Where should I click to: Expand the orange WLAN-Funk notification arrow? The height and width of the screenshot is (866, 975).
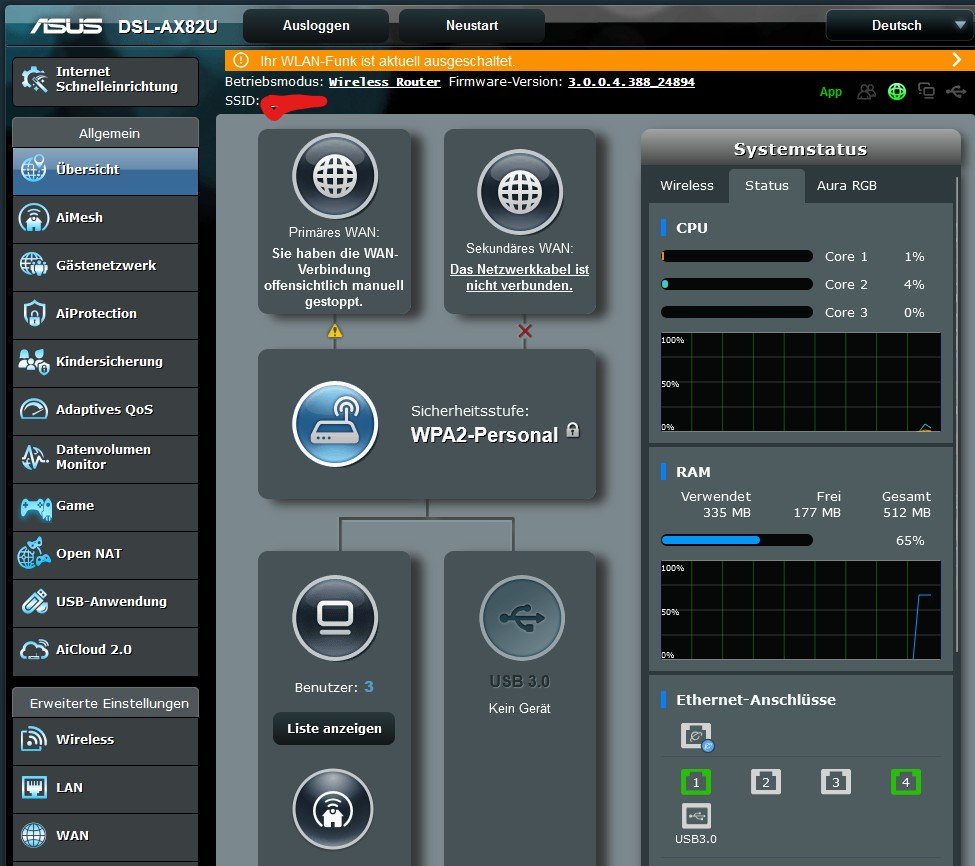(956, 60)
